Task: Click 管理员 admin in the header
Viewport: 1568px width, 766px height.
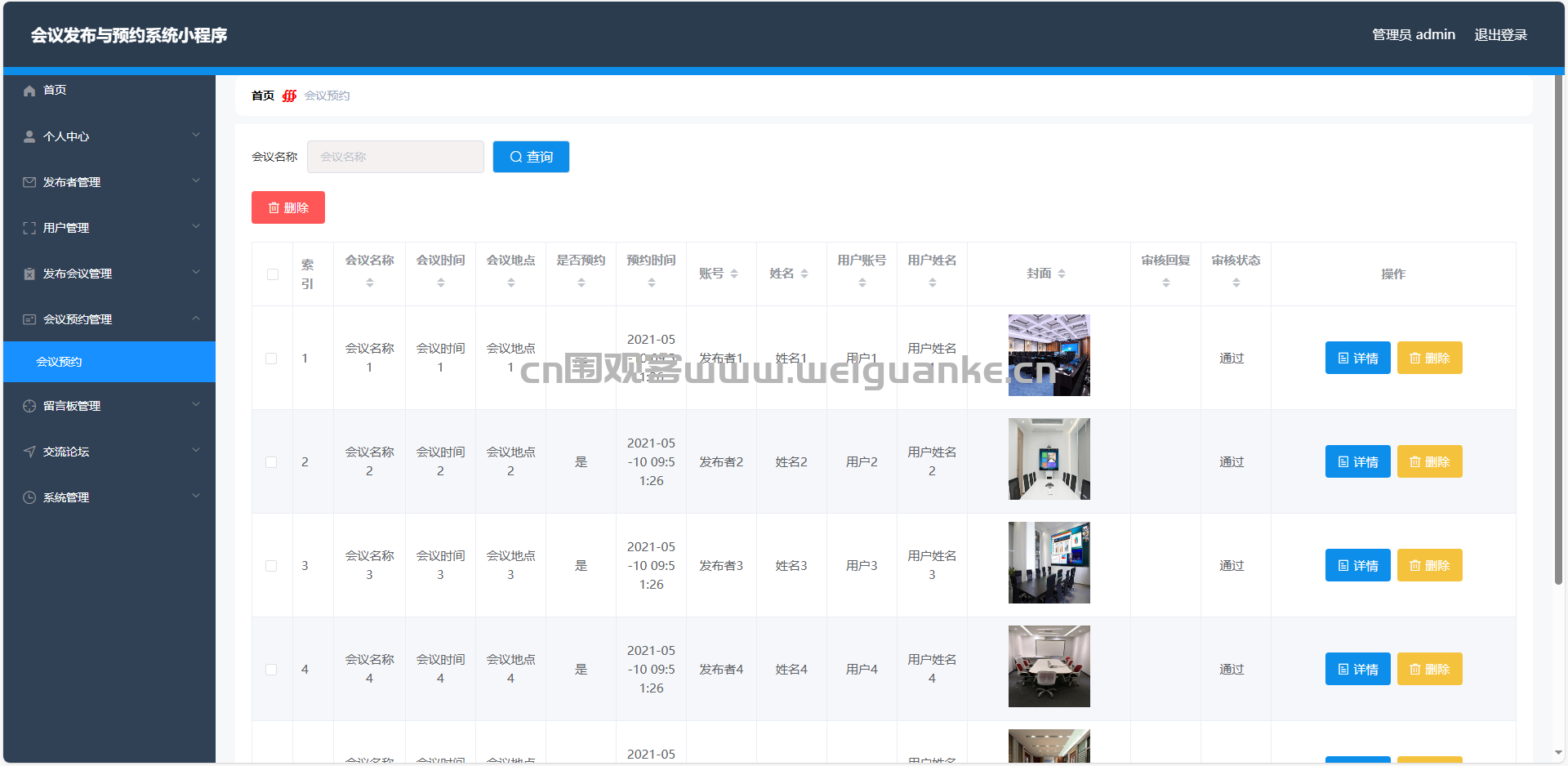Action: 1414,35
